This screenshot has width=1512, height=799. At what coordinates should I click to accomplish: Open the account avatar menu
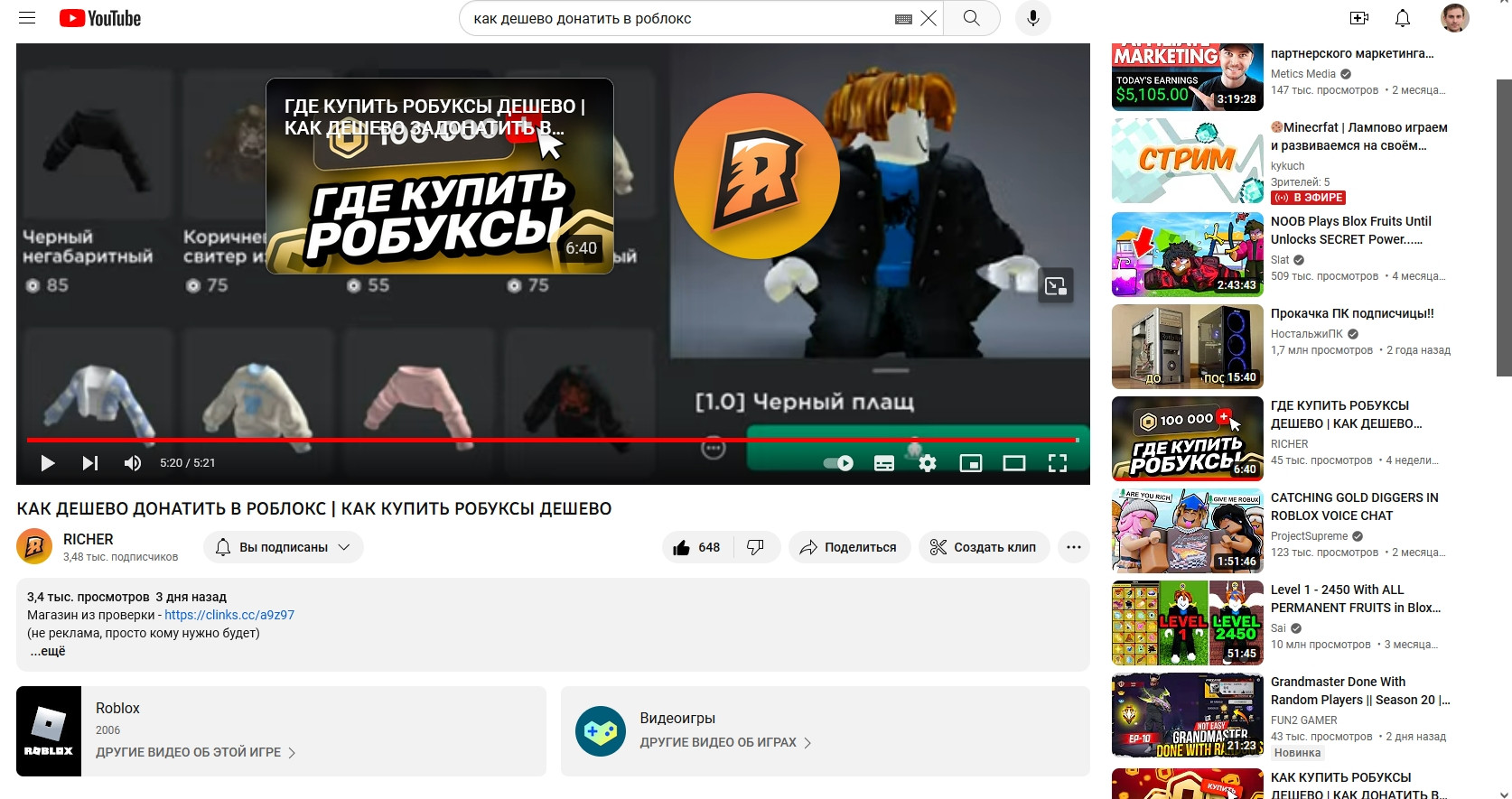click(x=1455, y=18)
